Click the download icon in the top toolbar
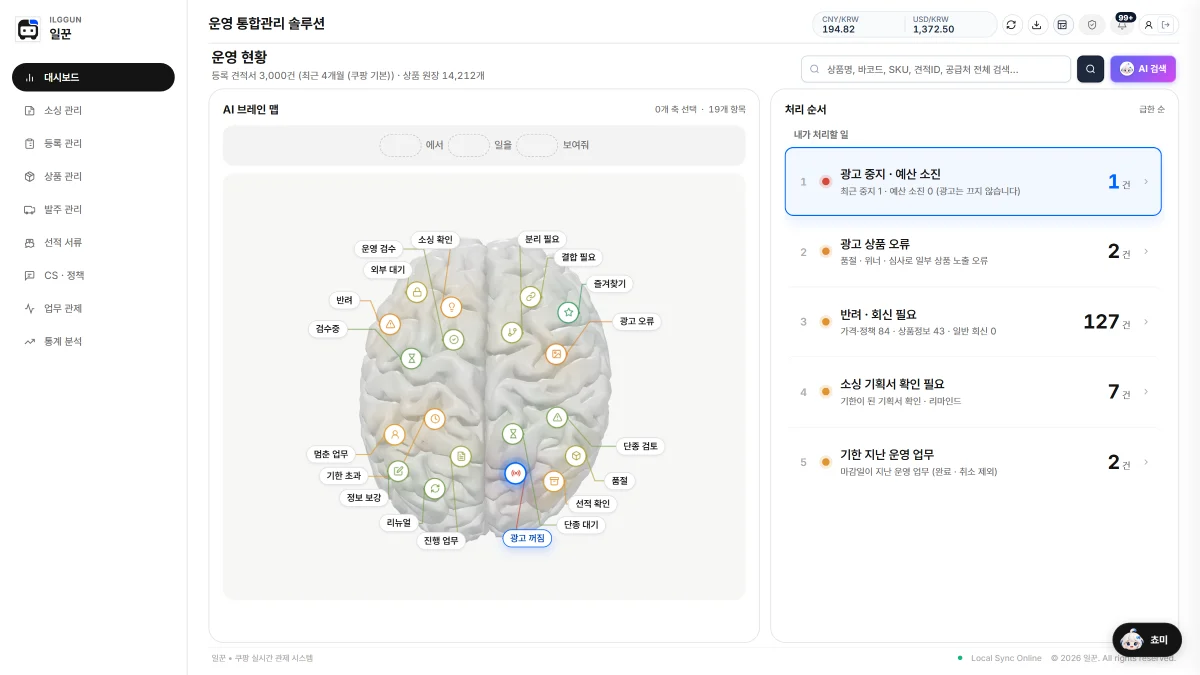The height and width of the screenshot is (675, 1200). (1037, 25)
